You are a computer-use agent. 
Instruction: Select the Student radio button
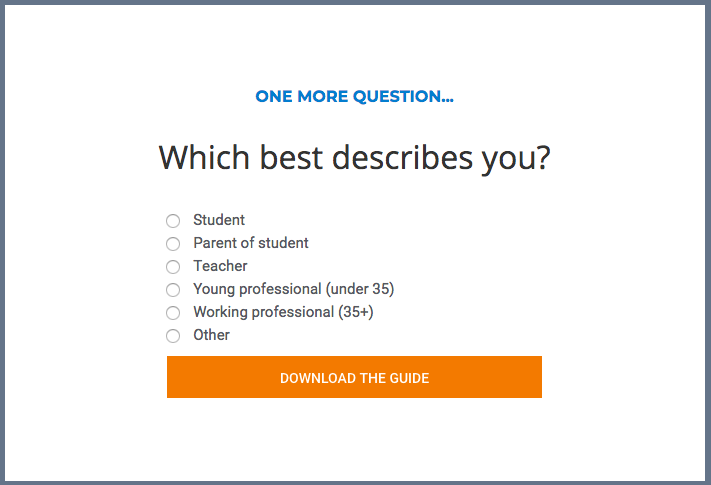(173, 221)
